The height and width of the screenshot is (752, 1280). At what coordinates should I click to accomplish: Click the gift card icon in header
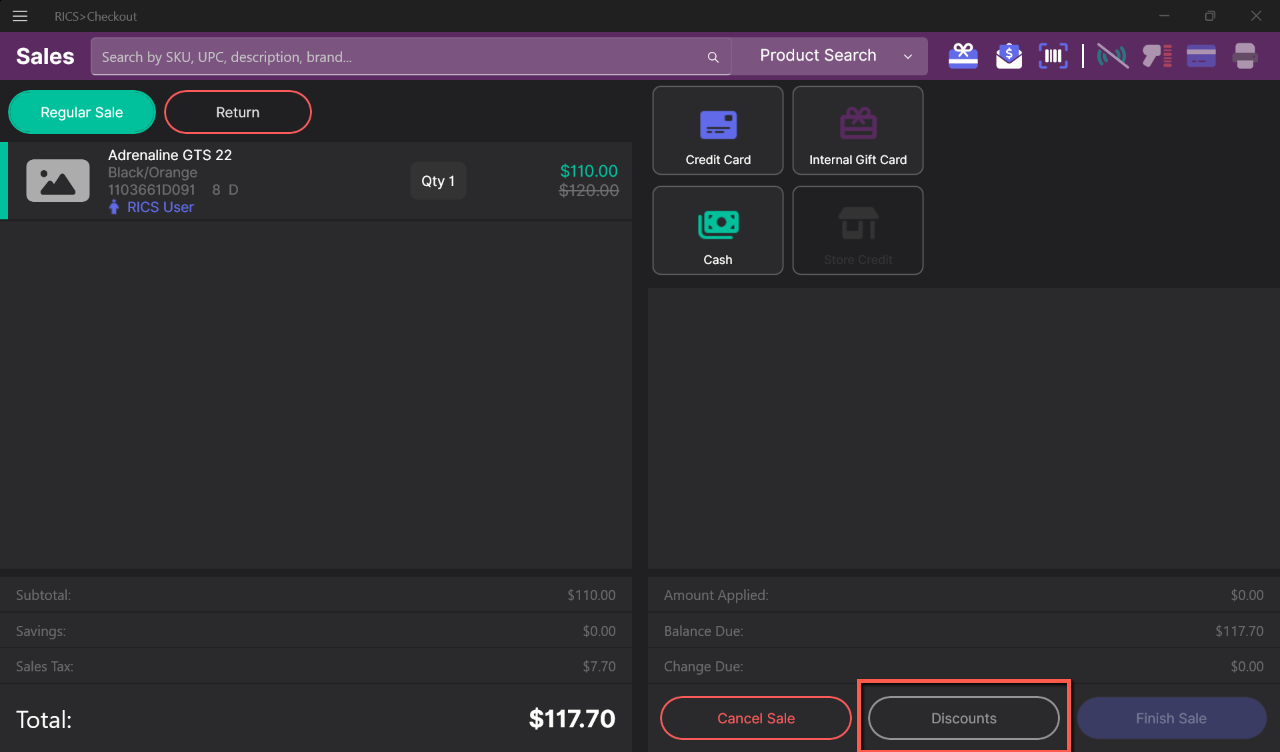click(x=963, y=56)
